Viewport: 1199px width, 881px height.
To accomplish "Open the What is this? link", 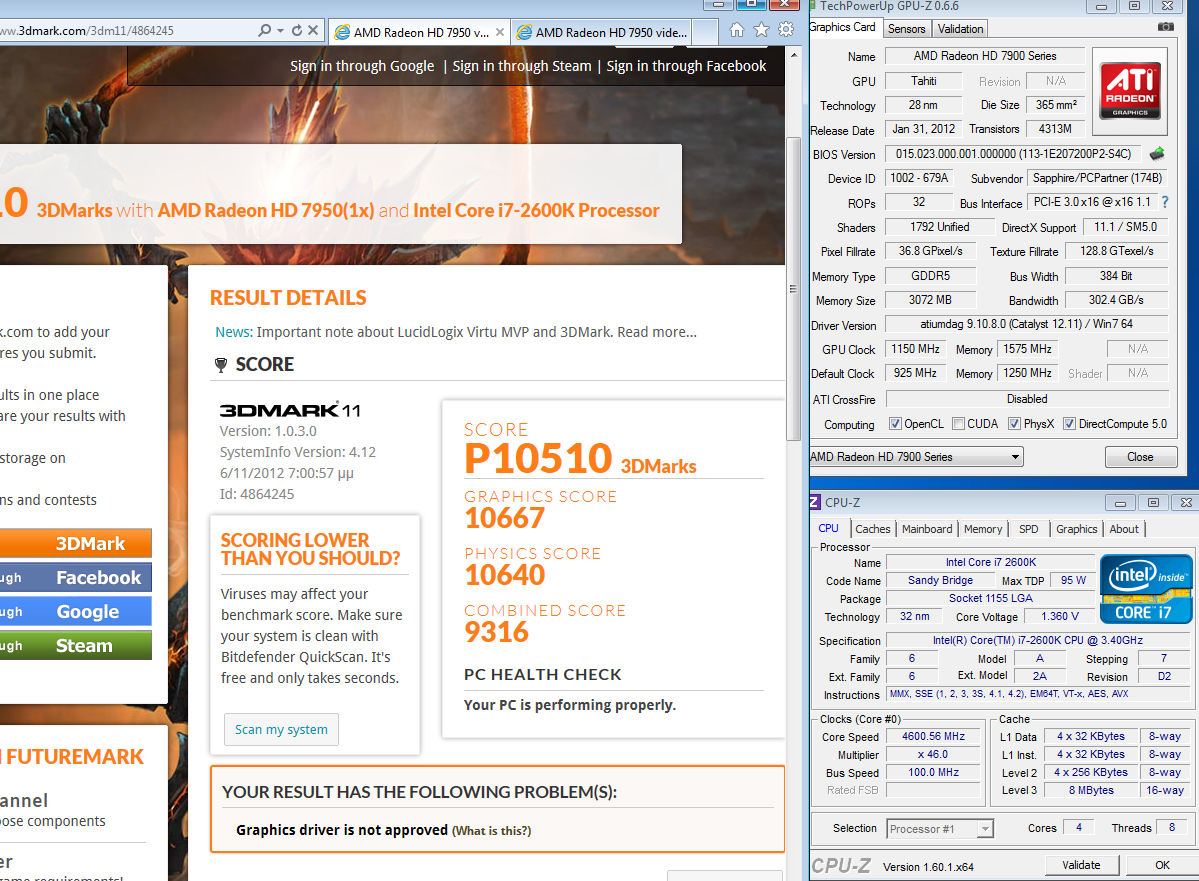I will coord(492,831).
